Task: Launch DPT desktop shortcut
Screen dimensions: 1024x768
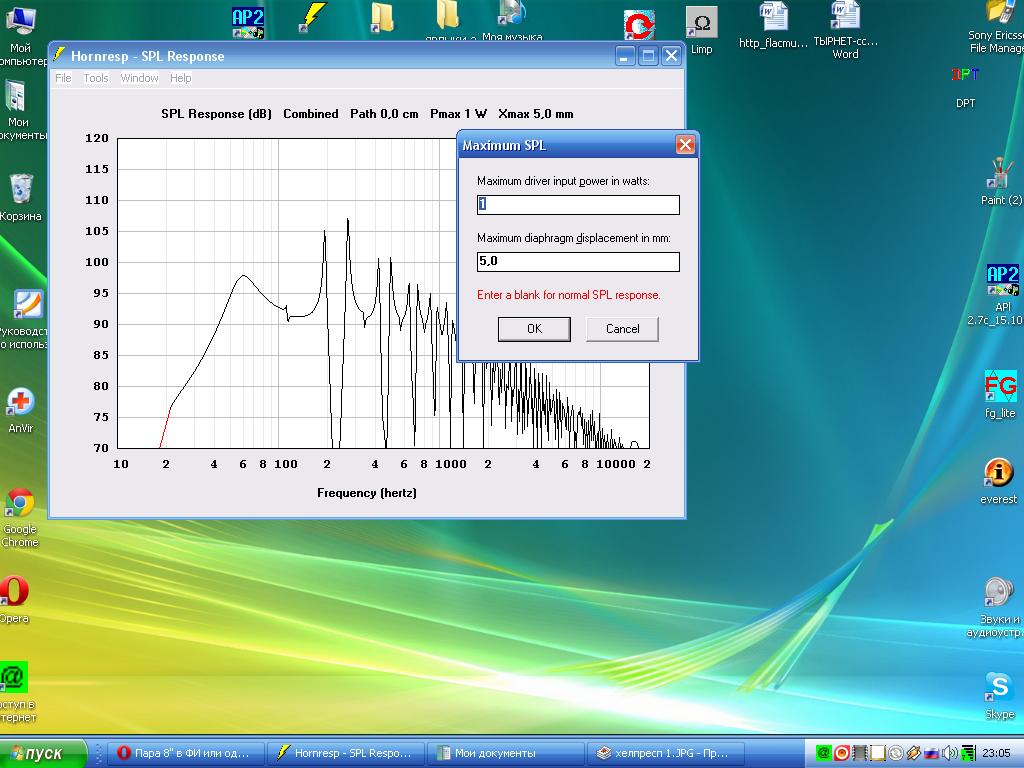Action: click(x=965, y=88)
